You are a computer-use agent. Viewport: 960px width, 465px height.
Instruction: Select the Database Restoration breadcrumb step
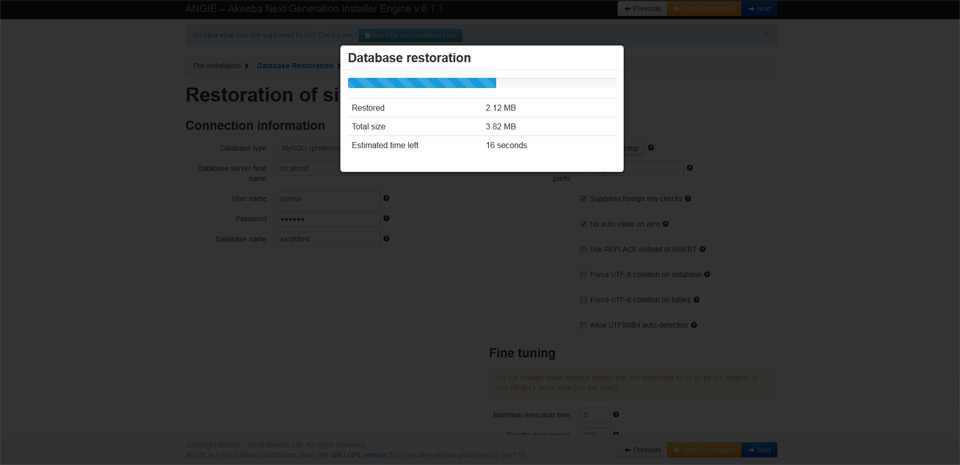[x=295, y=65]
